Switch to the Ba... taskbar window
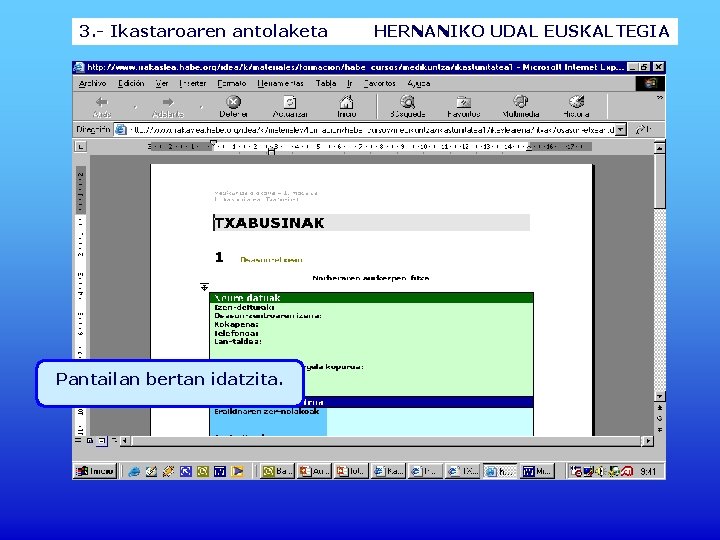The image size is (720, 540). coord(277,471)
